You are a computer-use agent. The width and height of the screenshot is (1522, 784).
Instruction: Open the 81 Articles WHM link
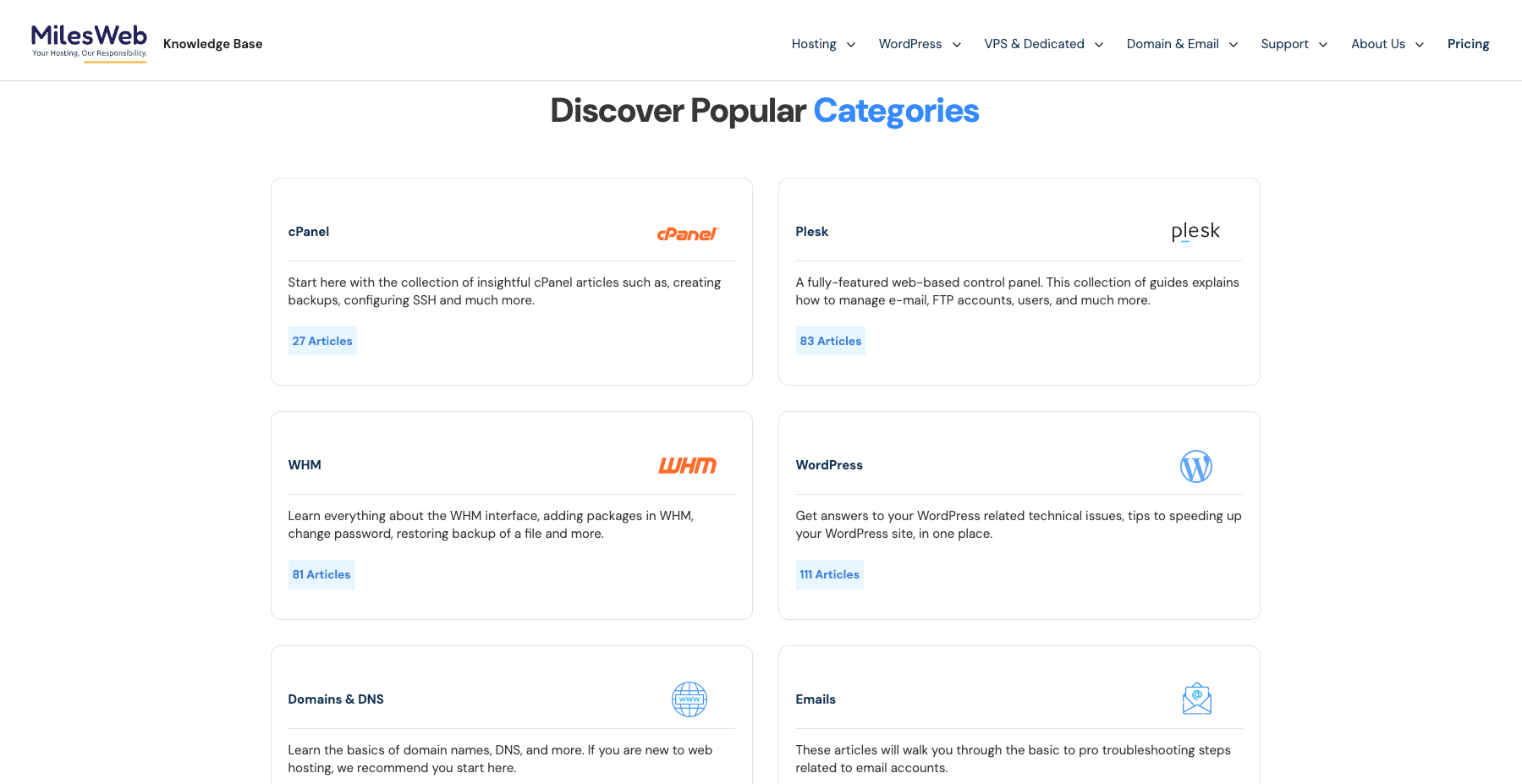point(321,574)
